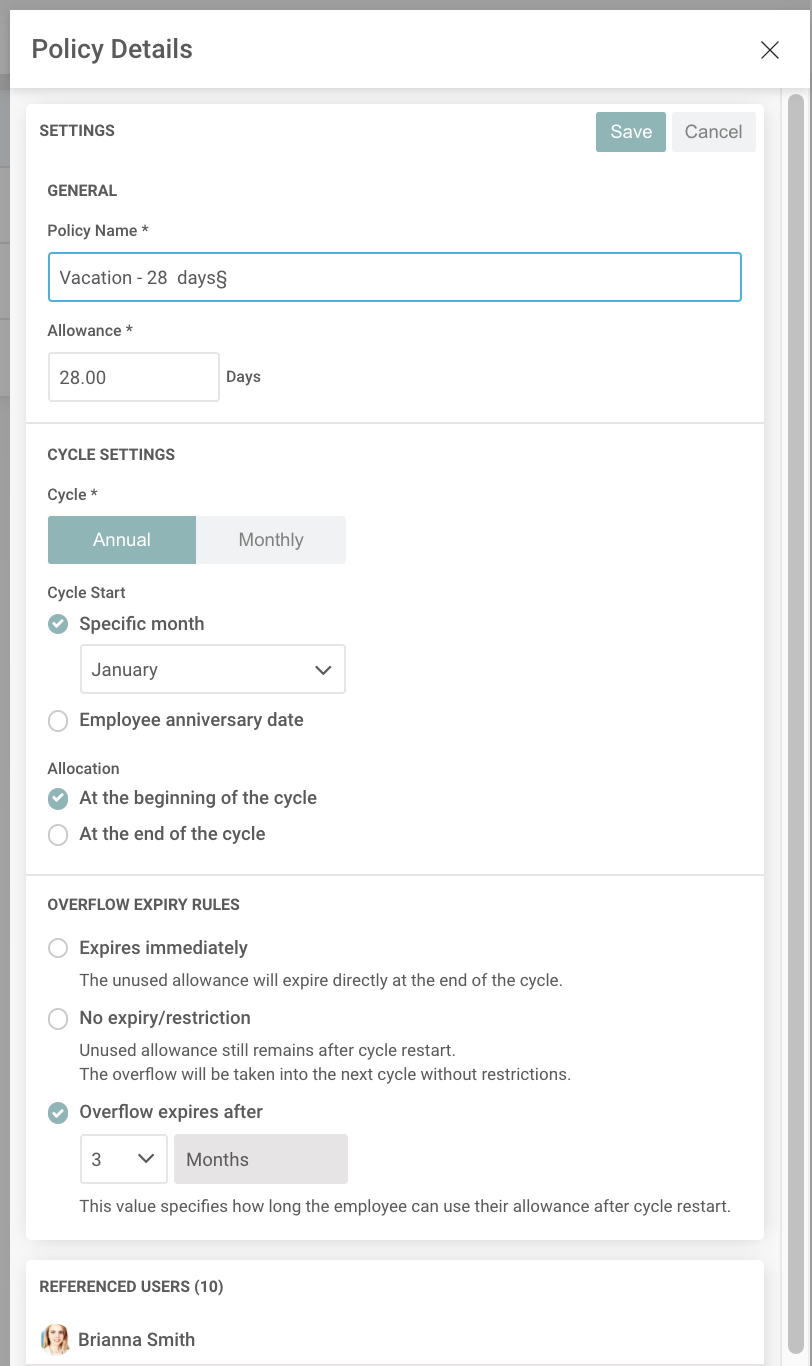
Task: Select Expires immediately overflow rule
Action: coord(59,948)
